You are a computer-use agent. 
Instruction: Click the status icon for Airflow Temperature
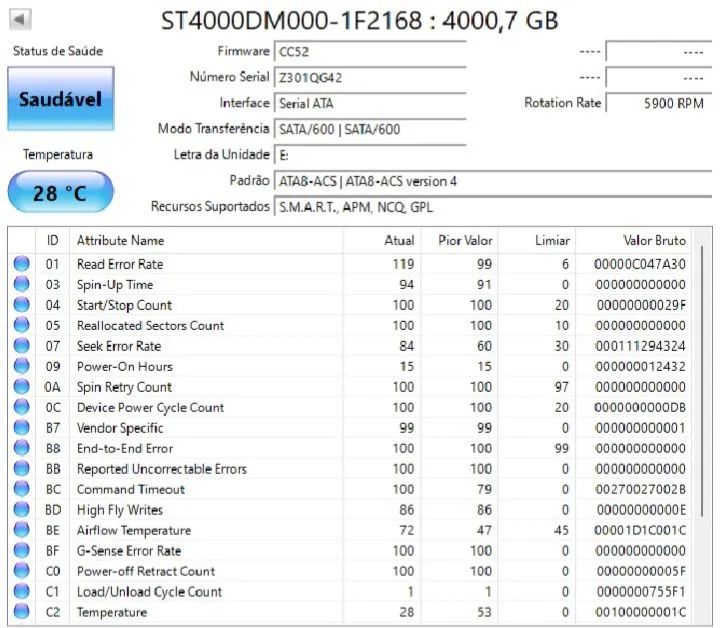click(x=22, y=530)
